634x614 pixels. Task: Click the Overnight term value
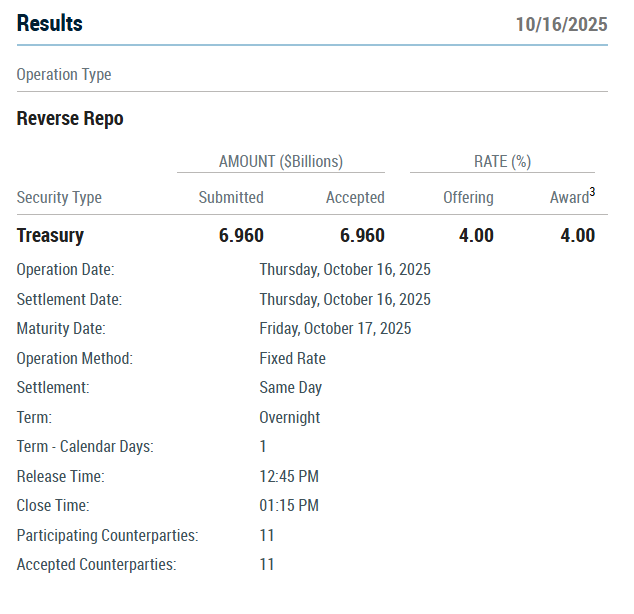click(x=290, y=417)
